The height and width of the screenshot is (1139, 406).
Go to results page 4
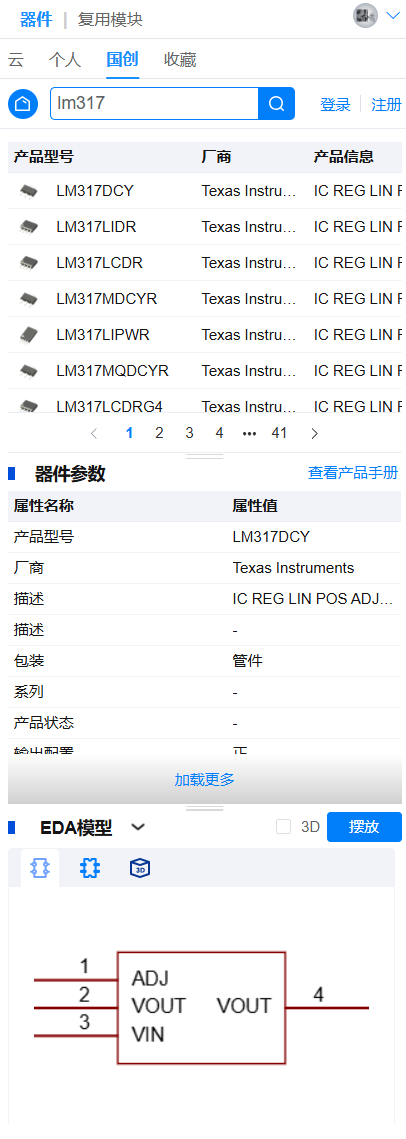219,434
